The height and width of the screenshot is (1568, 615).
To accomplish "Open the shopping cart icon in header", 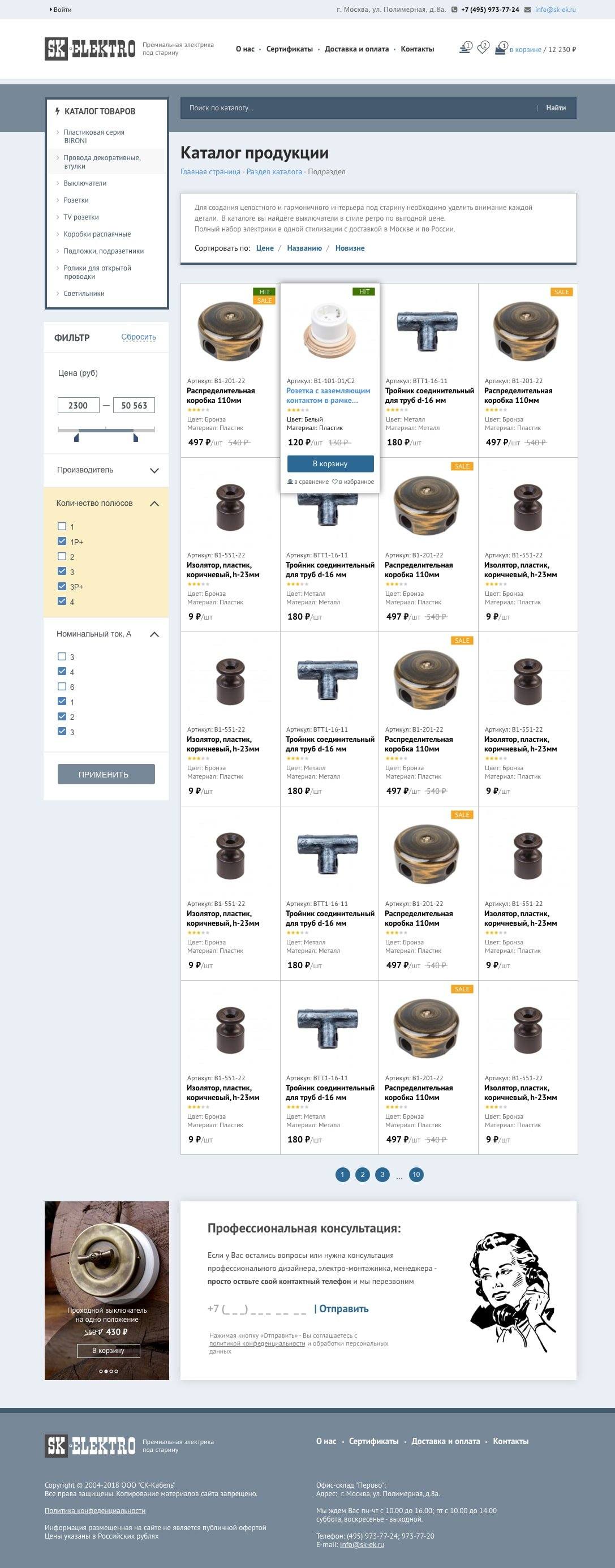I will click(500, 49).
